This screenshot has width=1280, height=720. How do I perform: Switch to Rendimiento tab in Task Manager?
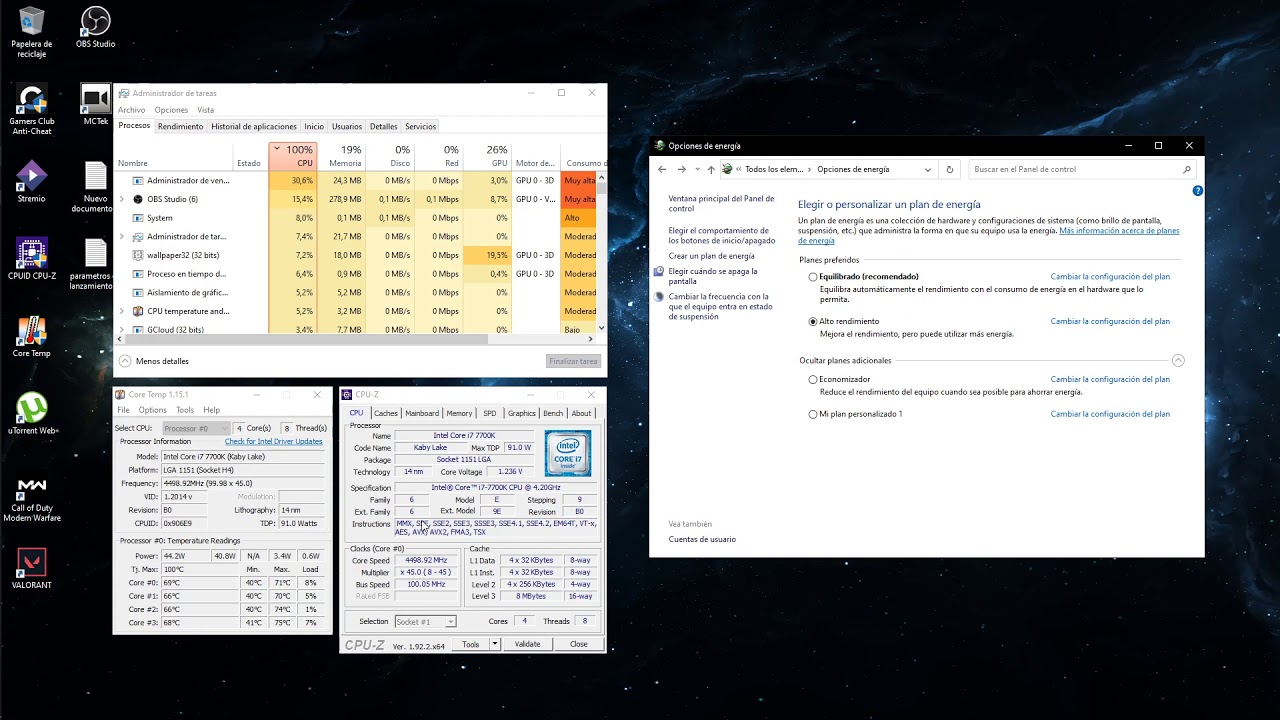click(x=180, y=127)
